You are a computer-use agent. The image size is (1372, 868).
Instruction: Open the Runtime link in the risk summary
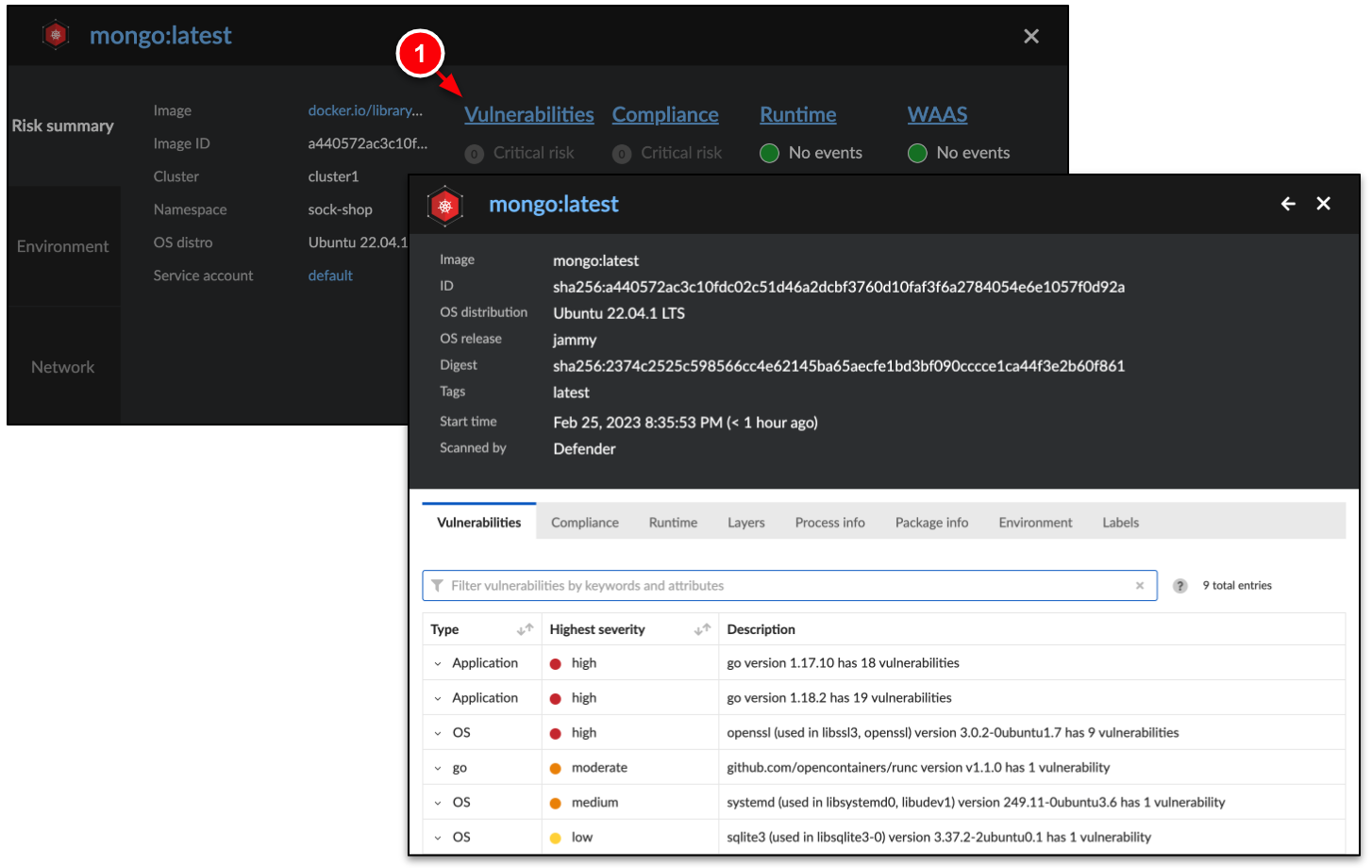pyautogui.click(x=798, y=115)
